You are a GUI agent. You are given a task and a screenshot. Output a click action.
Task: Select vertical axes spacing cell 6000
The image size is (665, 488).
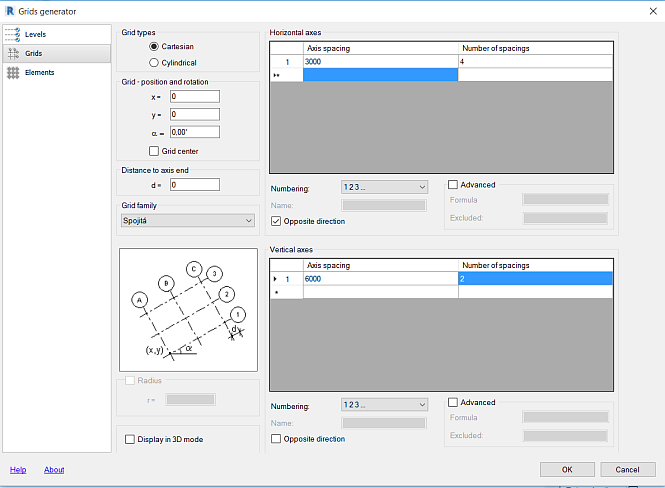(x=380, y=279)
